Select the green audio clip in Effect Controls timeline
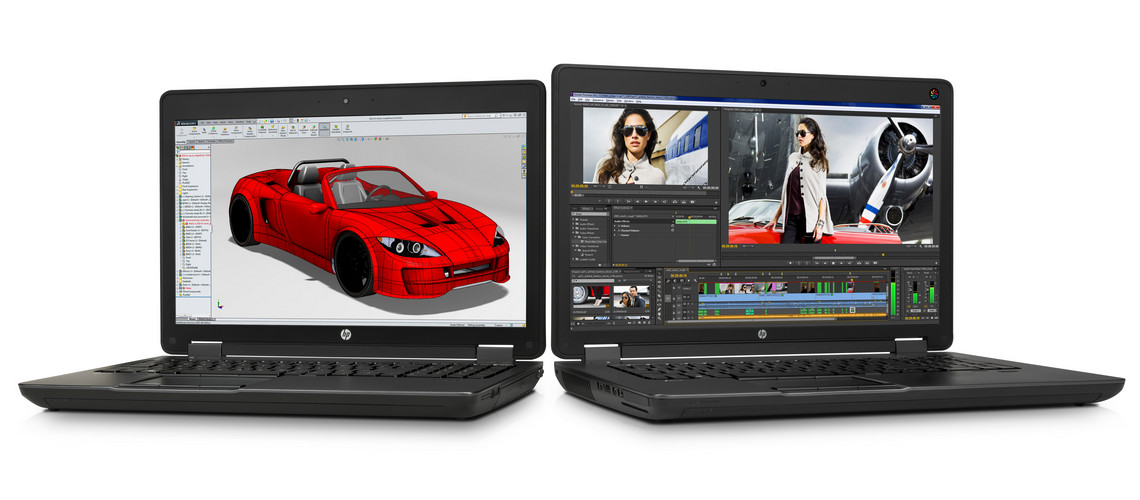 [x=696, y=222]
